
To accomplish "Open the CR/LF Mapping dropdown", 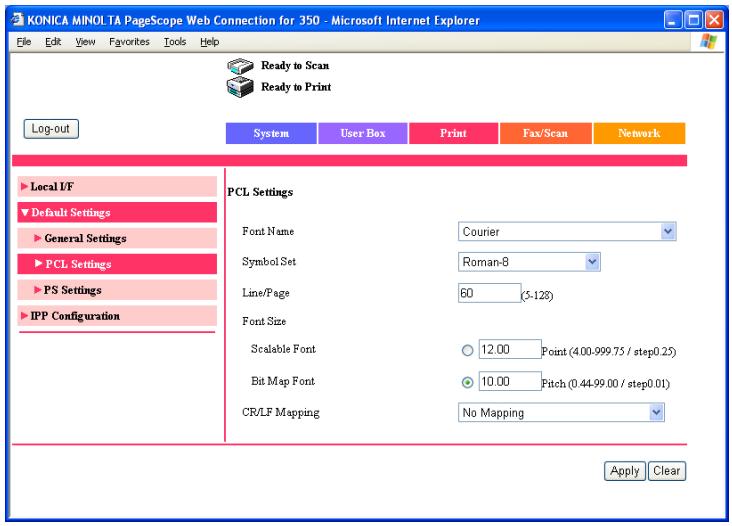I will tap(561, 413).
